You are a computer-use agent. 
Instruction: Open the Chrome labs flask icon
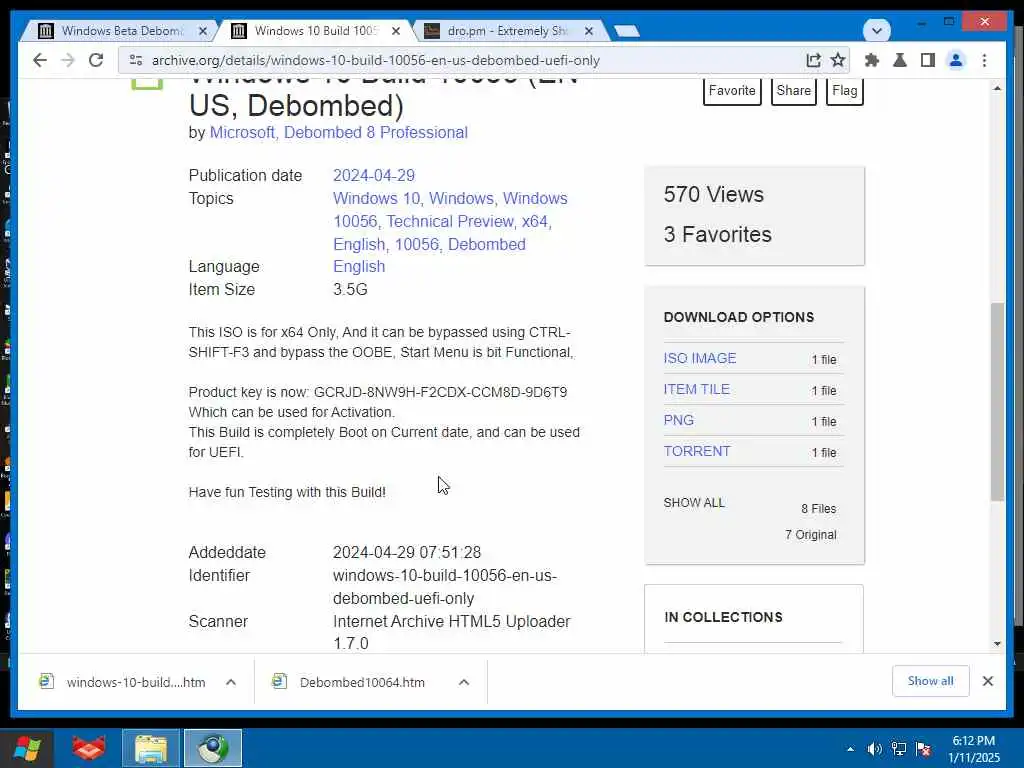click(x=900, y=60)
